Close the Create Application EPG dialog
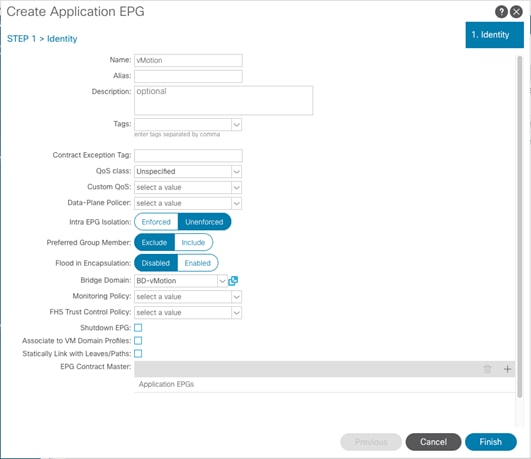 (x=516, y=12)
